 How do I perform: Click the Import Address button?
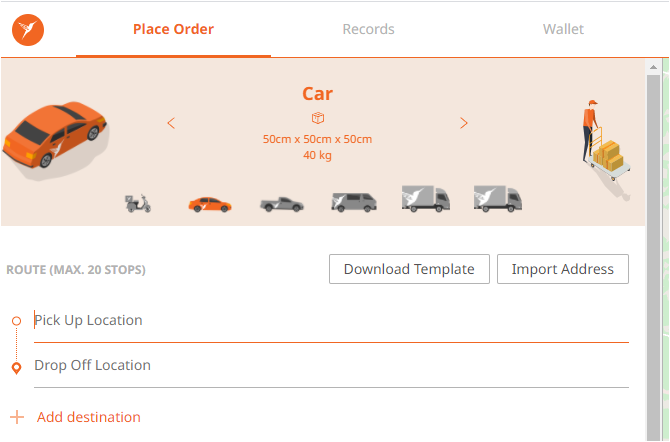click(563, 269)
